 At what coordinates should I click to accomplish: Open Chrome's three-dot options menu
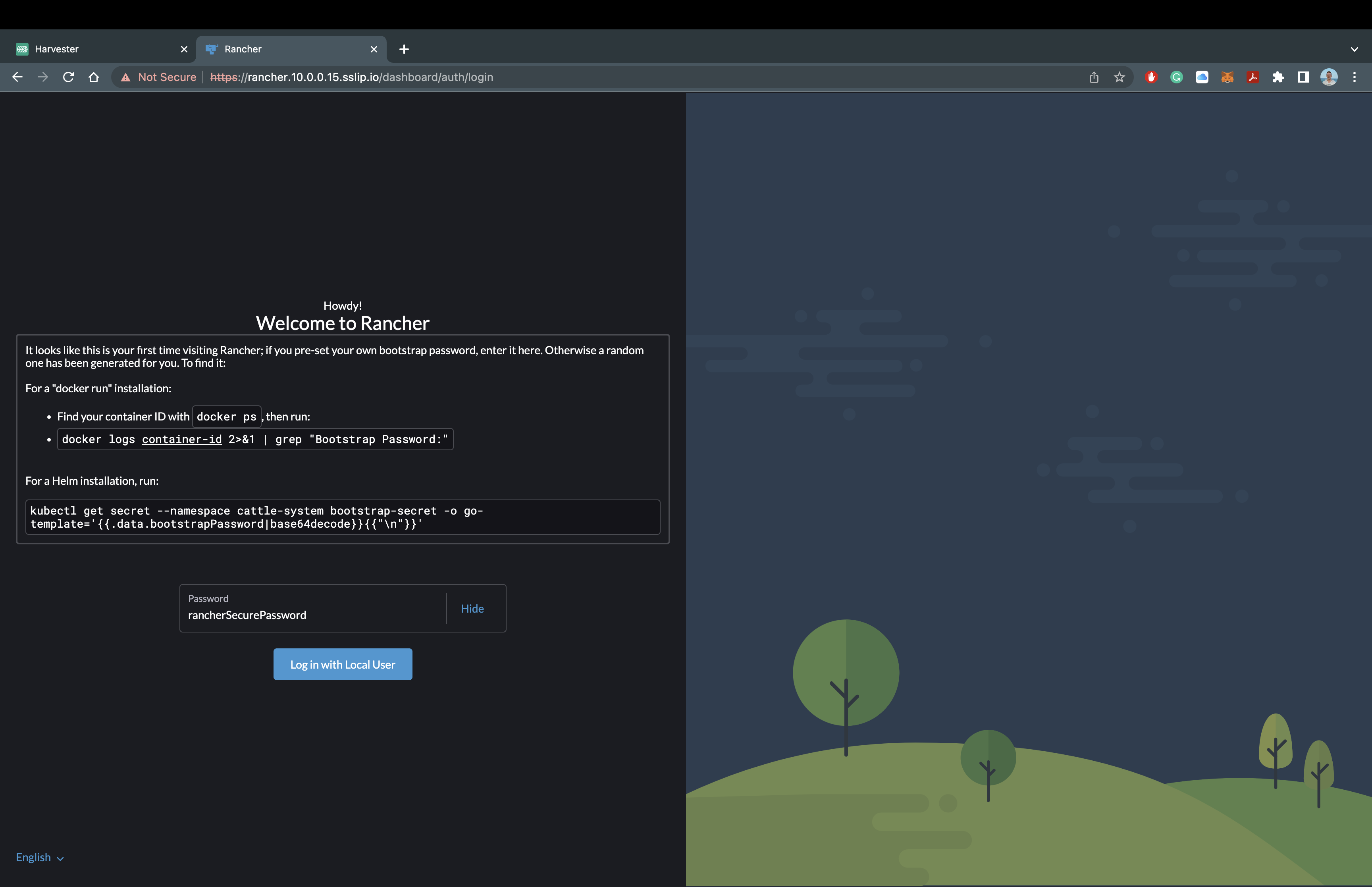[x=1354, y=77]
